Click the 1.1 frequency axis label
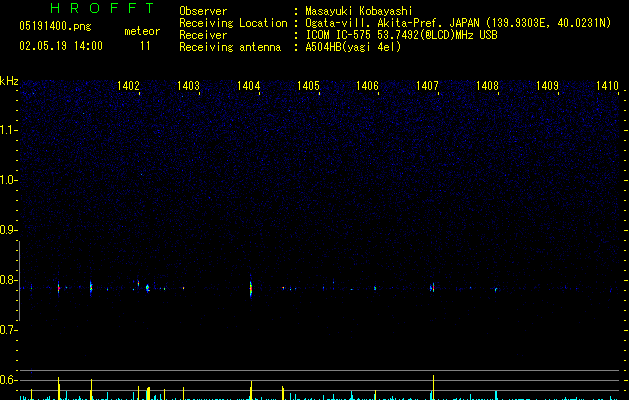 (x=8, y=130)
